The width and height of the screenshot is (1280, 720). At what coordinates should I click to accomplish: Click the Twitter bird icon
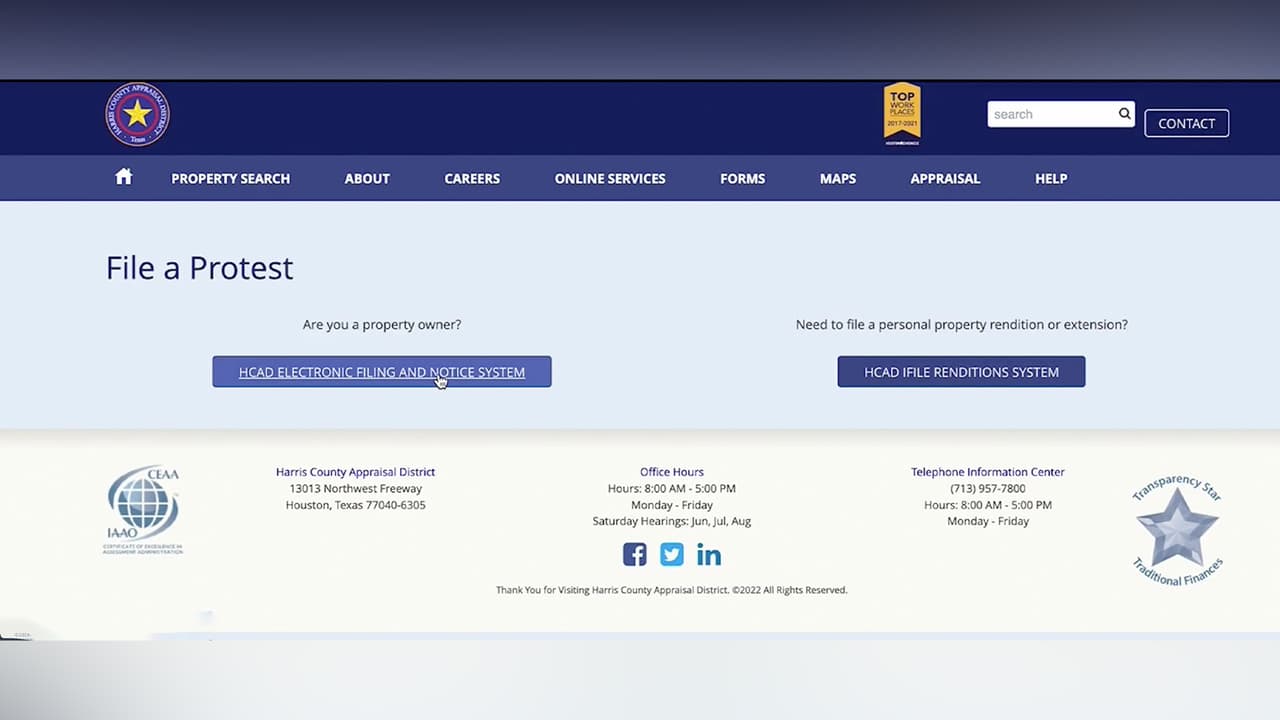coord(671,554)
